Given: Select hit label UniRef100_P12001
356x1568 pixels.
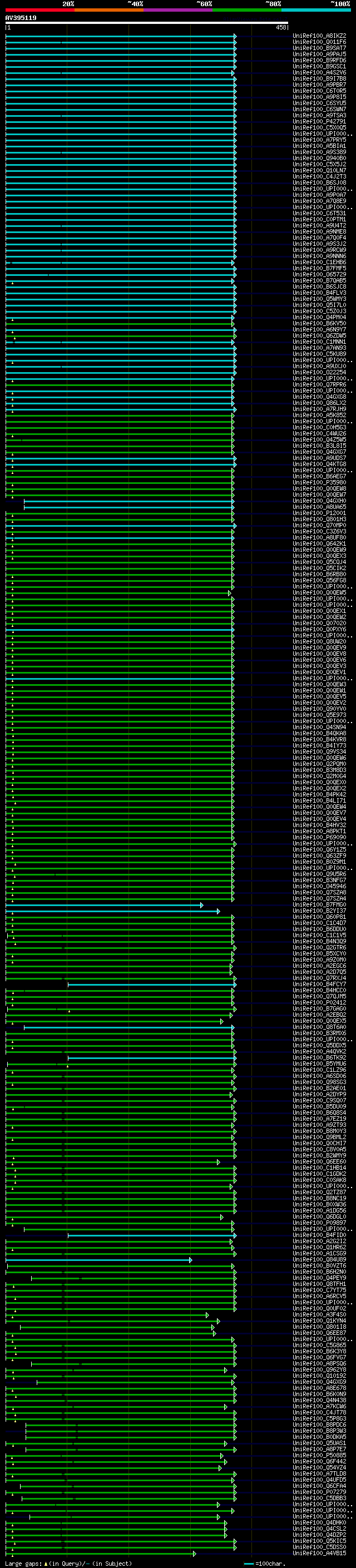Looking at the screenshot, I should pyautogui.click(x=319, y=513).
